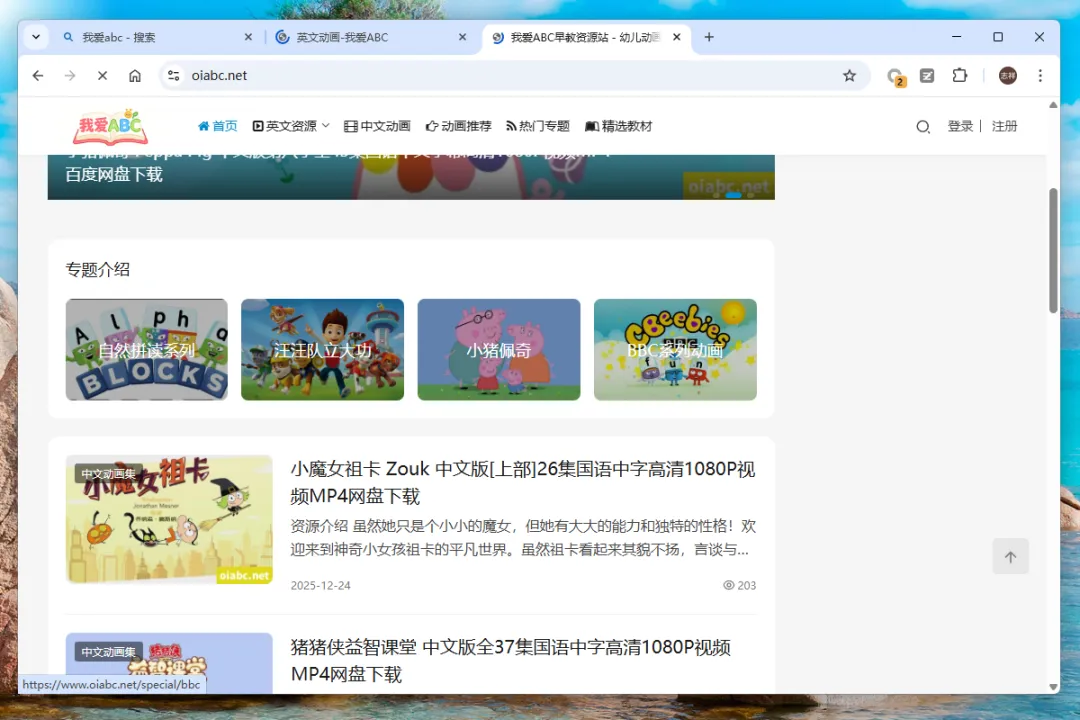Click the 猪猪侠益智课堂 article title
1080x720 pixels.
510,660
